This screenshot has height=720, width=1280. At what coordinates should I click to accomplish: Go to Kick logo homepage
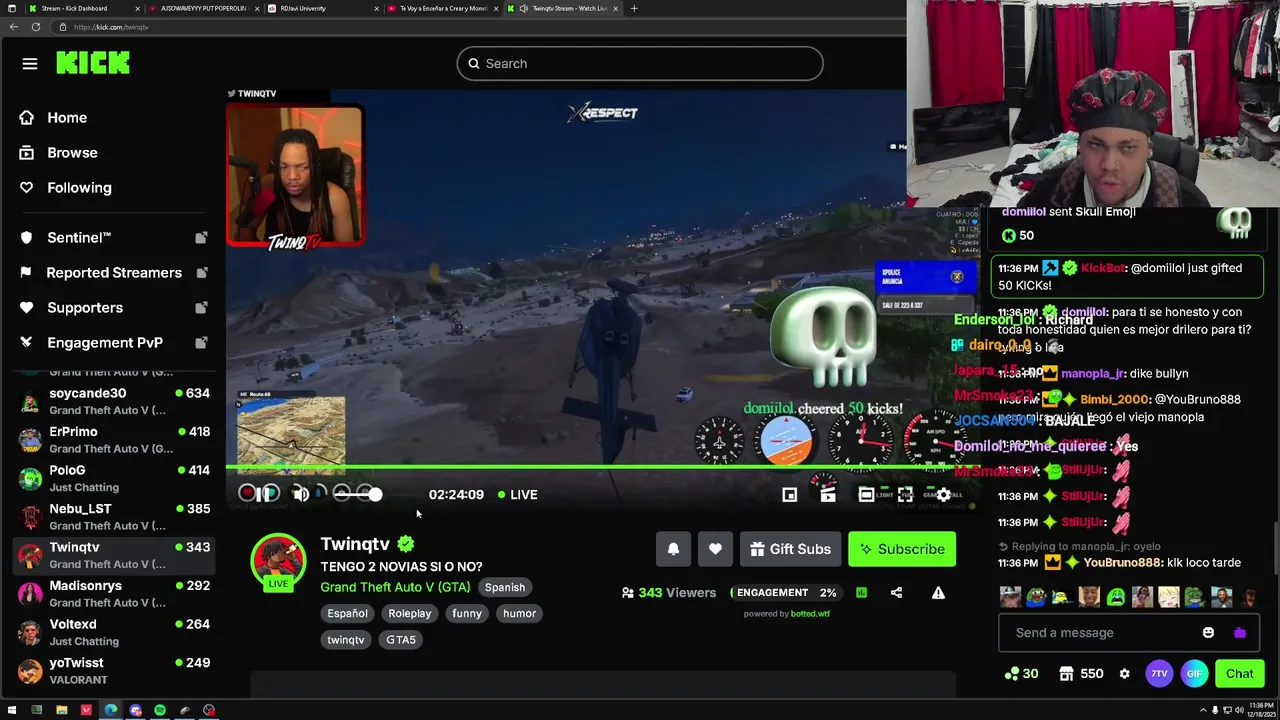point(93,63)
